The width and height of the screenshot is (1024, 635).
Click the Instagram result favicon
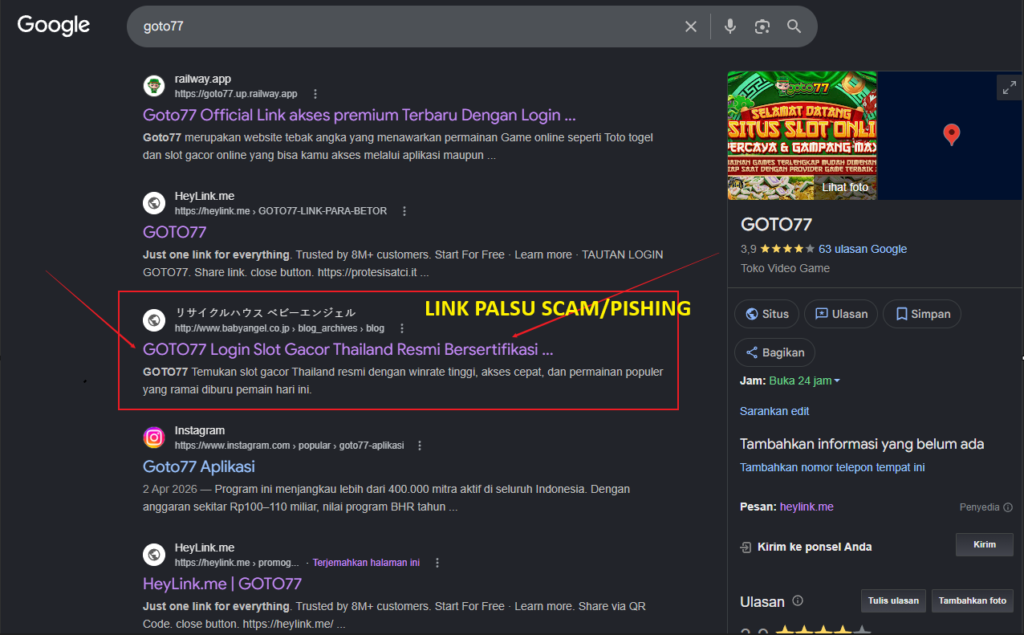(x=154, y=437)
